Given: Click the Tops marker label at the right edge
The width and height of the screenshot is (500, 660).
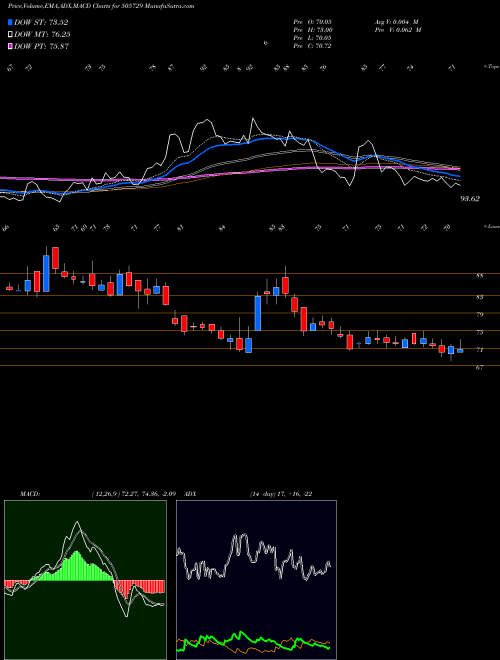Looking at the screenshot, I should (x=492, y=67).
